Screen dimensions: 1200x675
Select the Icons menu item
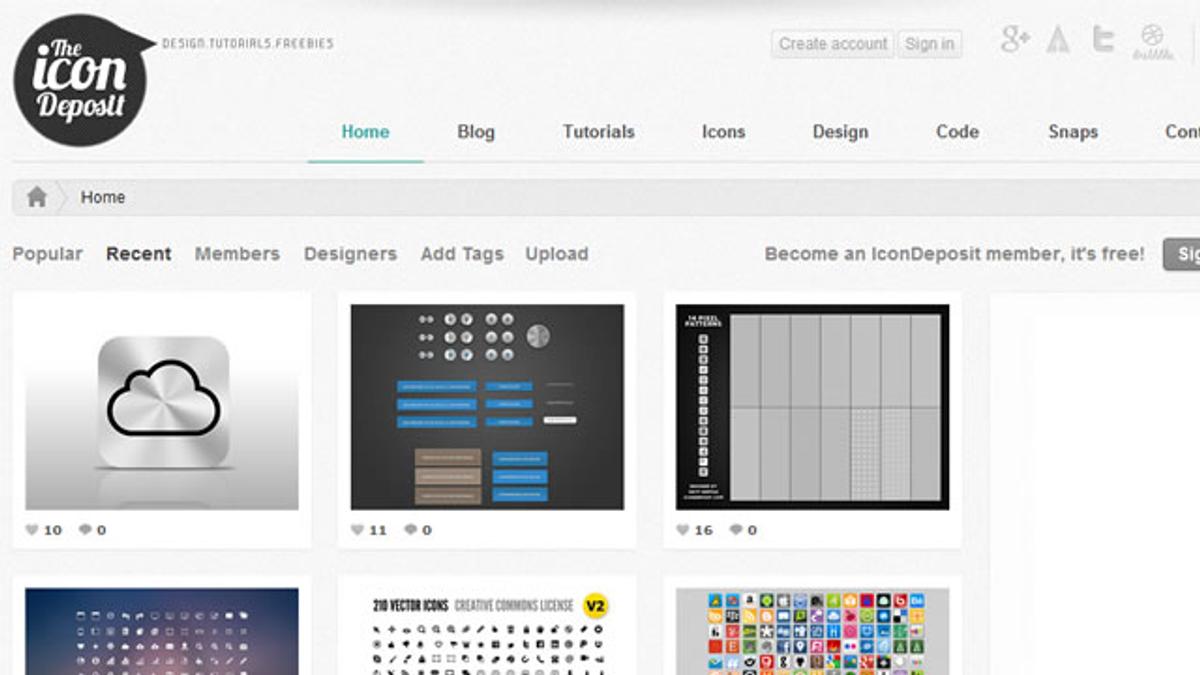tap(723, 132)
